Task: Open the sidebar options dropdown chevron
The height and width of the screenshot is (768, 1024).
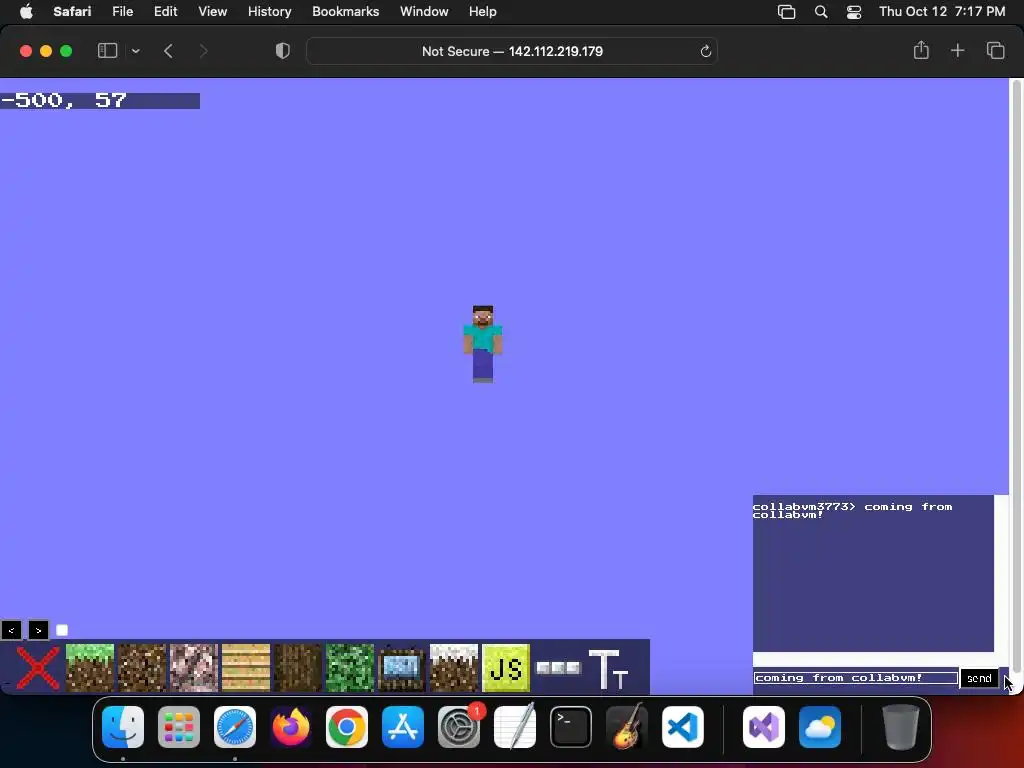Action: 135,51
